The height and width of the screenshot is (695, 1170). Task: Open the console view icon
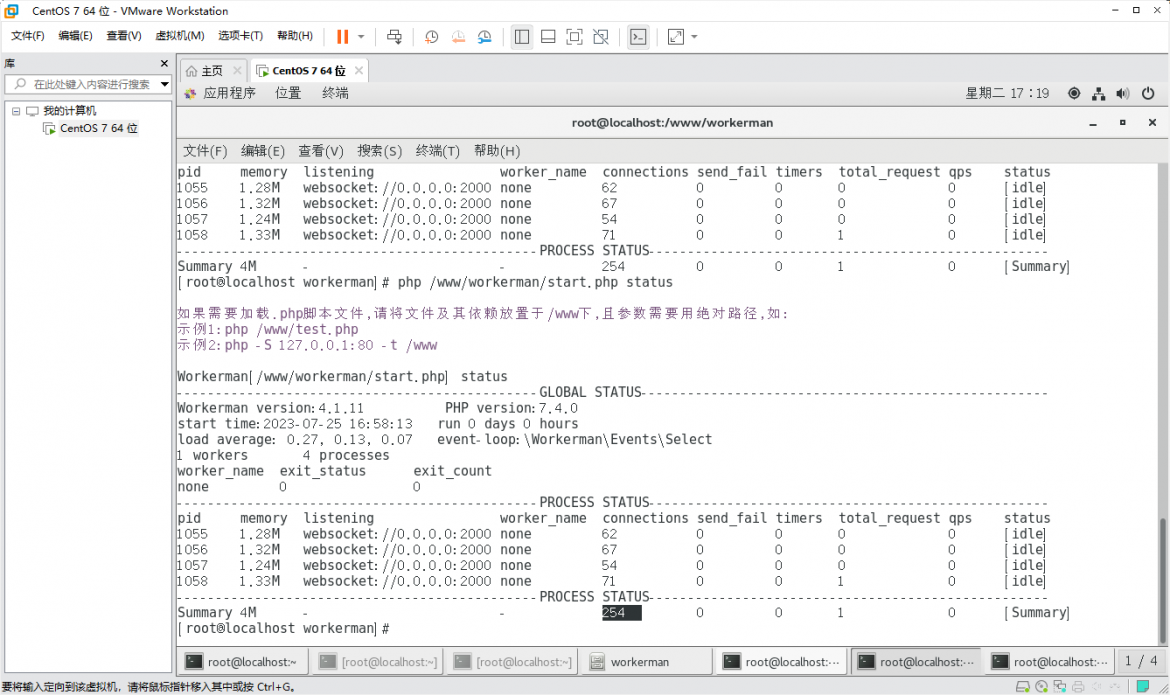coord(638,37)
